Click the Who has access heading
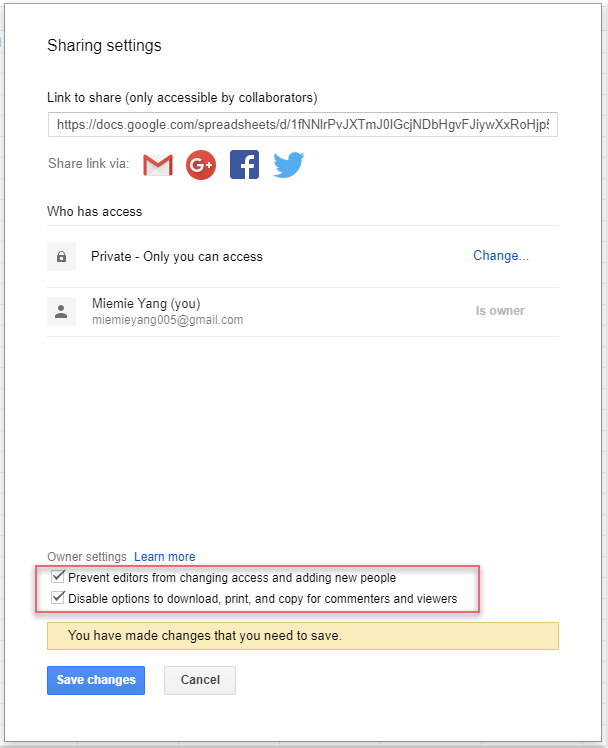Viewport: 608px width, 748px height. click(94, 211)
